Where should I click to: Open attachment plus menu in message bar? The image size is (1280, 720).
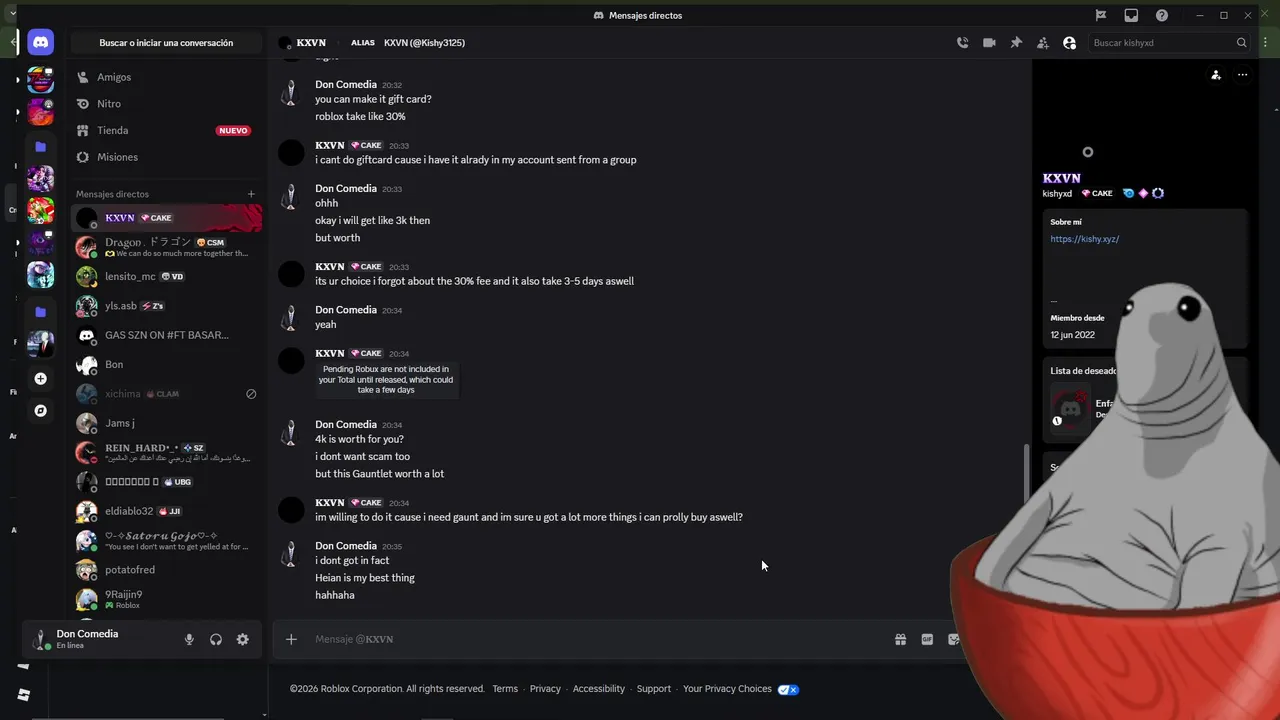coord(291,639)
